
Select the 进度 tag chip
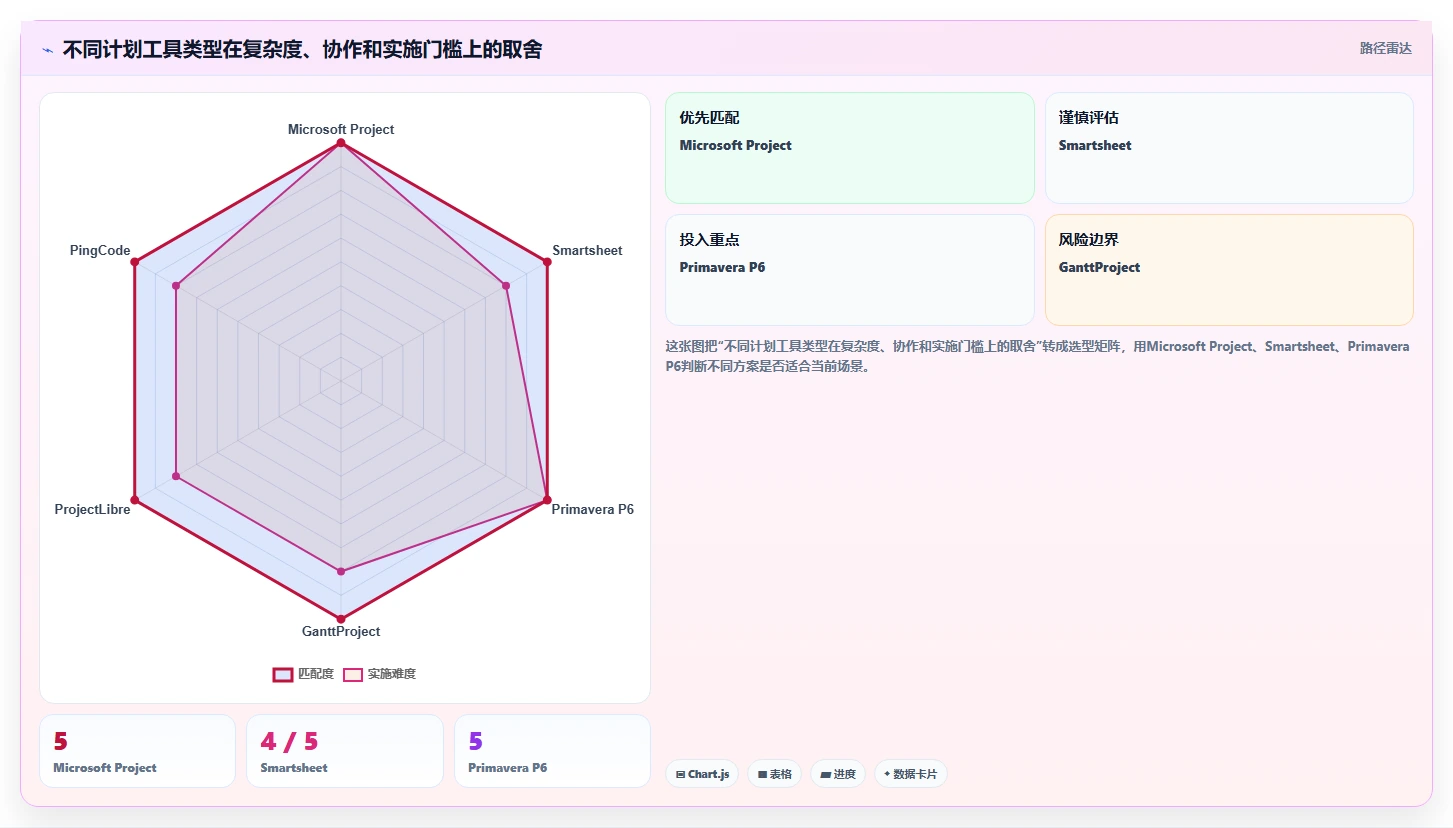(838, 774)
